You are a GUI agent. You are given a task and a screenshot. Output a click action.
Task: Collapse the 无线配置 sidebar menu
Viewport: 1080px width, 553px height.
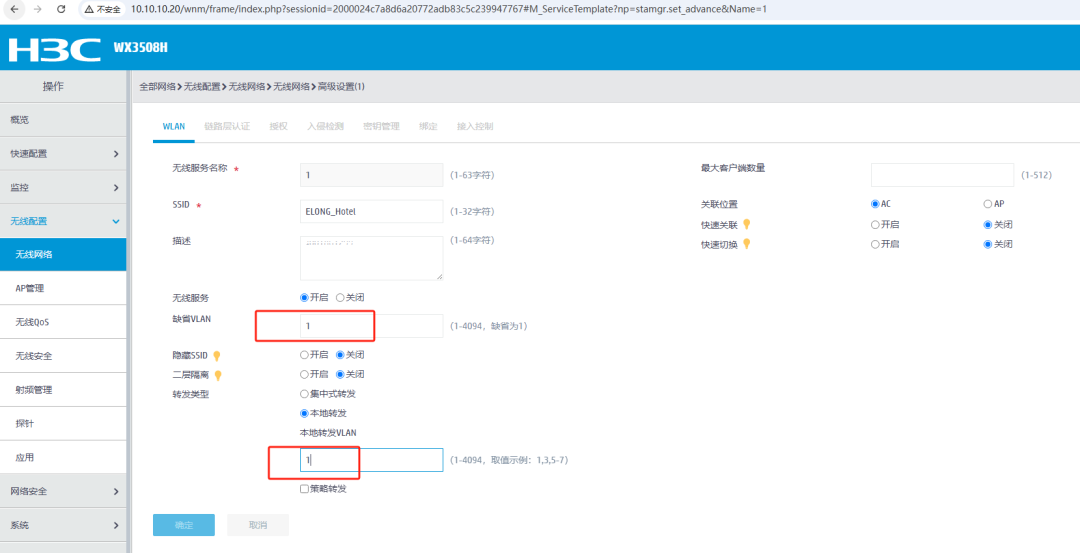click(x=63, y=221)
